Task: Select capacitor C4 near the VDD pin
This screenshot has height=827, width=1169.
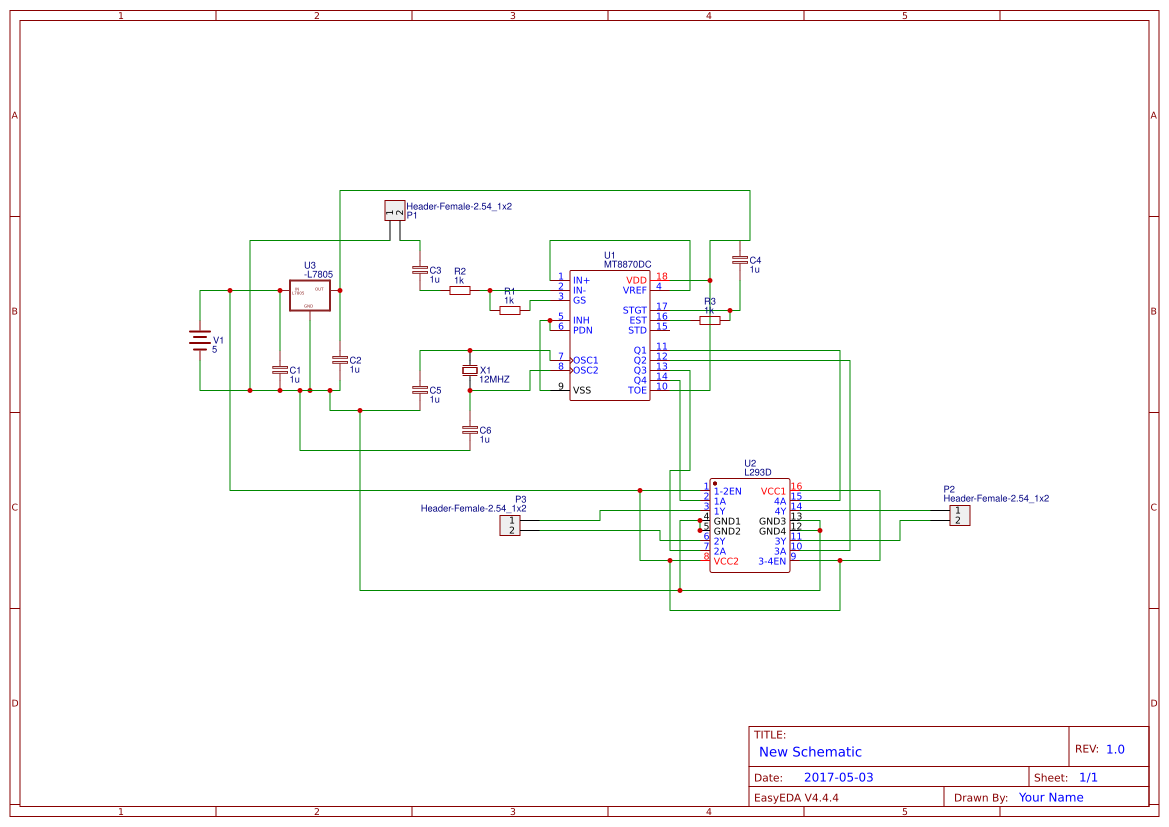Action: [740, 262]
